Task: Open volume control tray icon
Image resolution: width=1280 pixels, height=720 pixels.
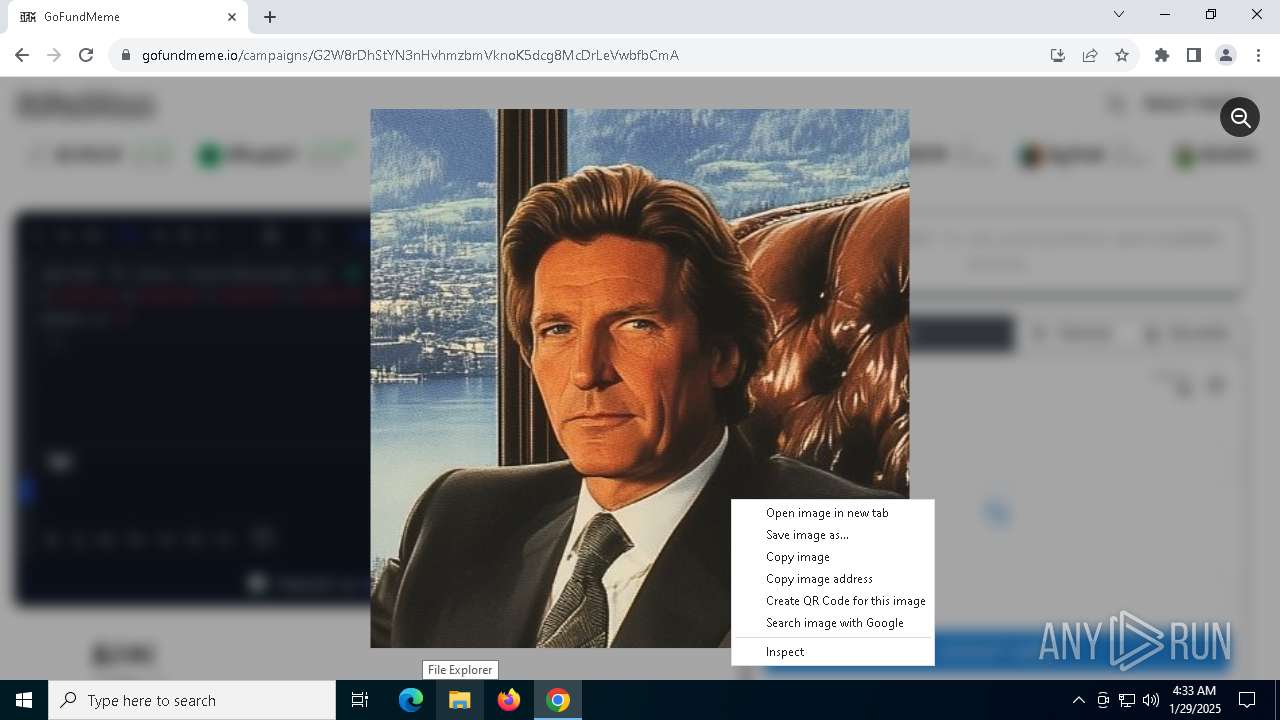Action: click(1150, 700)
